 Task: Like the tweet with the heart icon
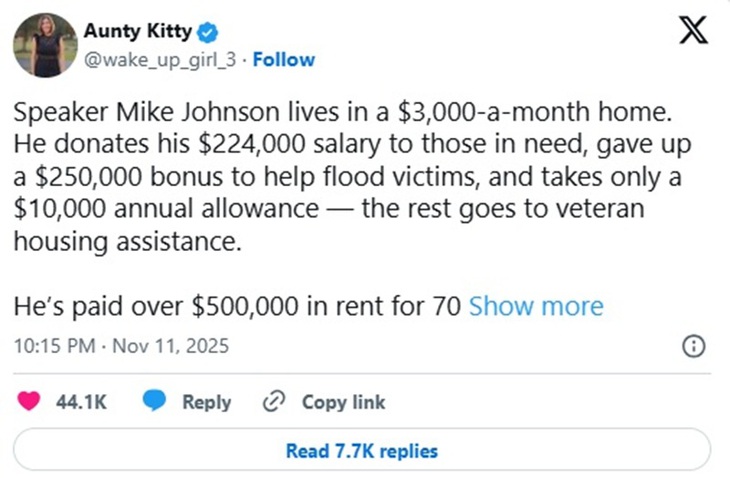[x=30, y=402]
